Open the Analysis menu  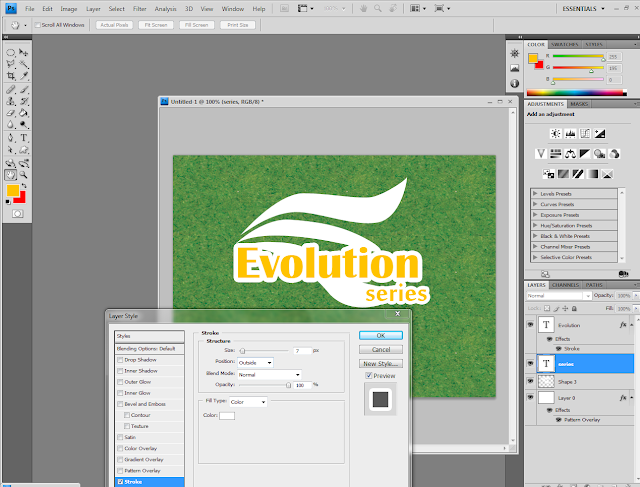[x=165, y=9]
